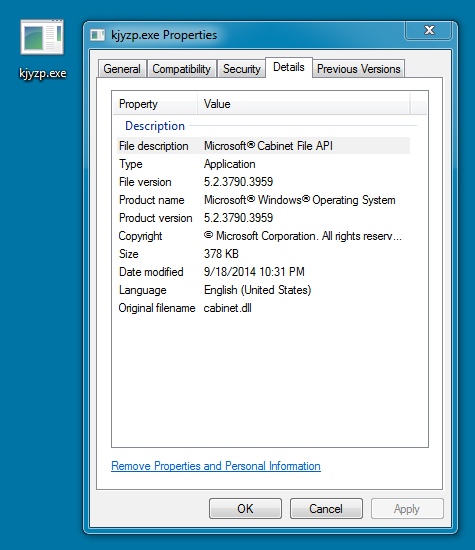
Task: Click the Apply button
Action: click(407, 509)
